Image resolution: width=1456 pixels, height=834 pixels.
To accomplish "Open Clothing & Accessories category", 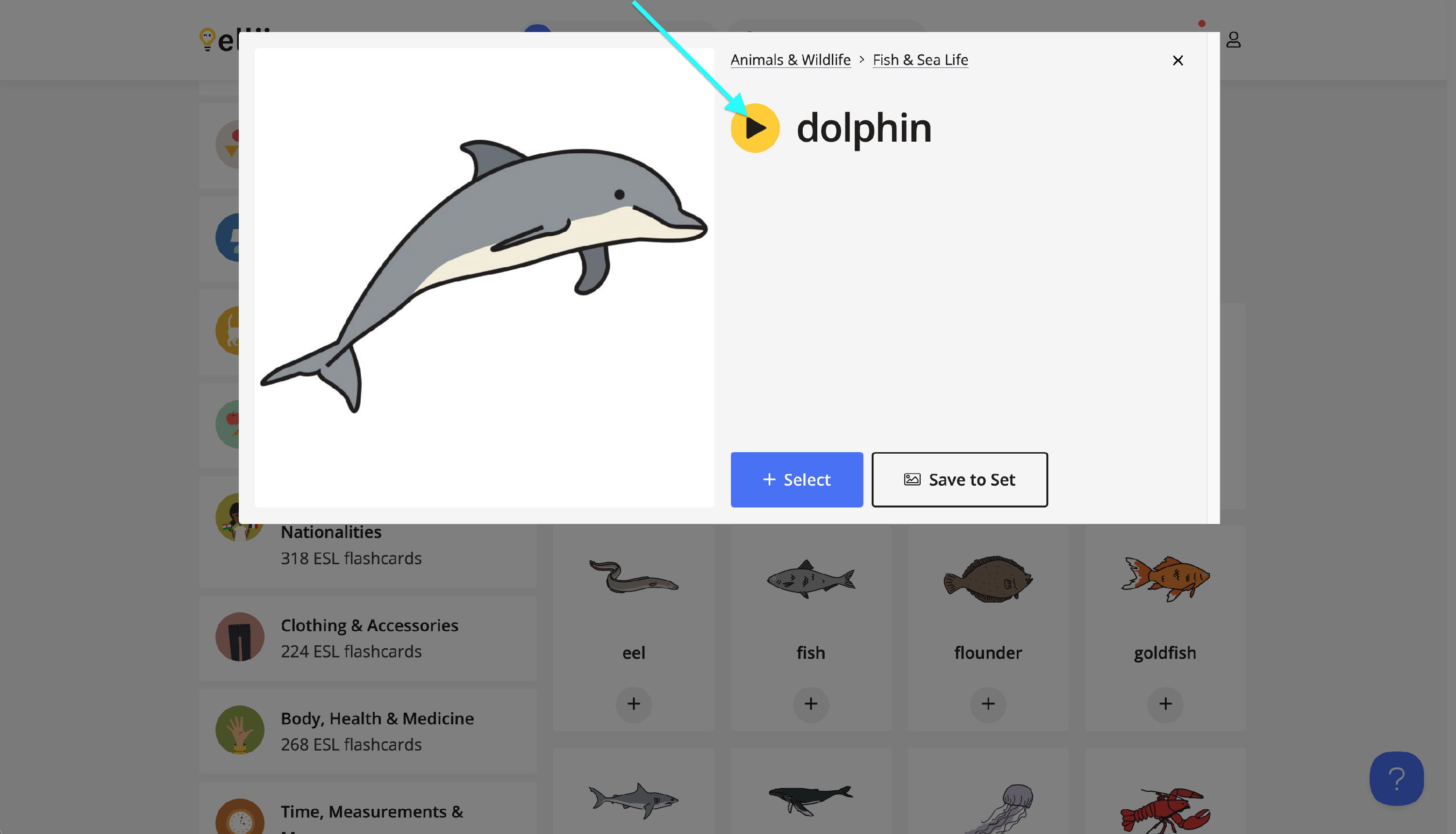I will [368, 638].
